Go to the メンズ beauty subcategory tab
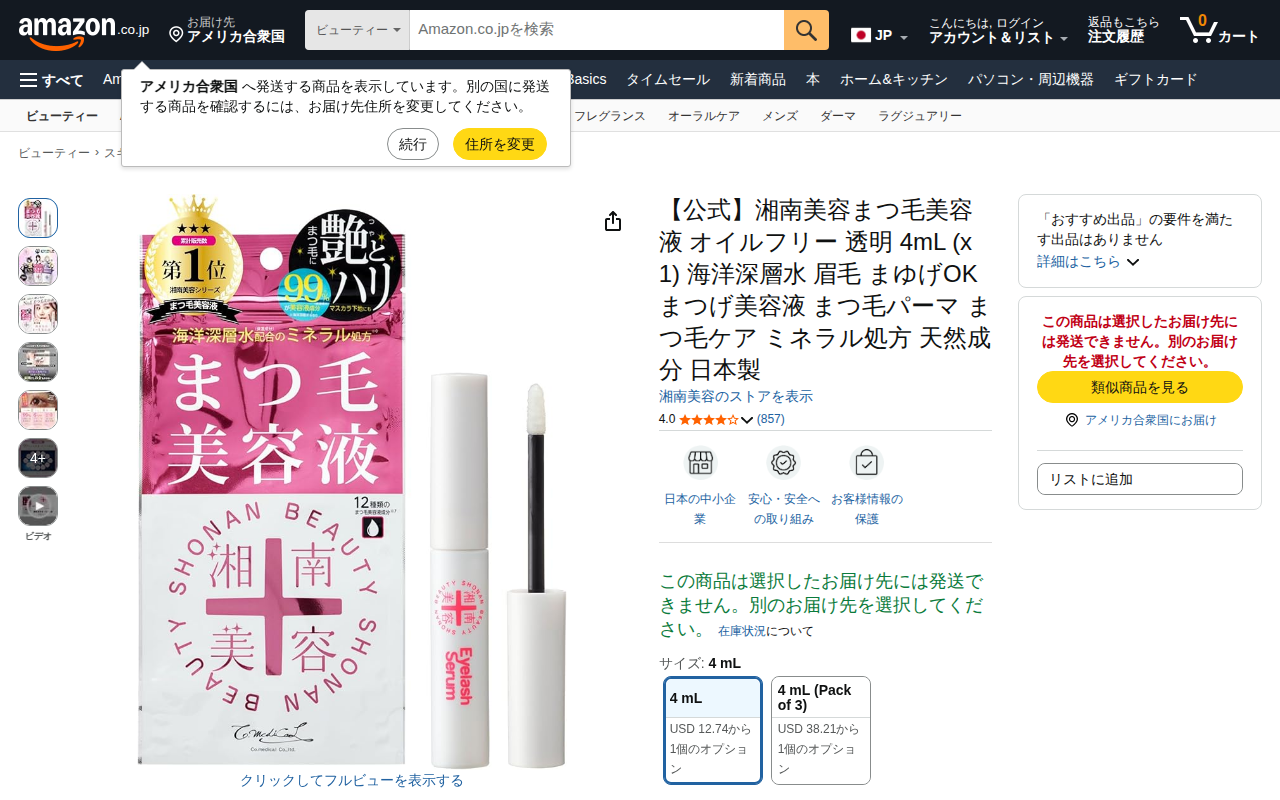The width and height of the screenshot is (1280, 800). [x=780, y=116]
